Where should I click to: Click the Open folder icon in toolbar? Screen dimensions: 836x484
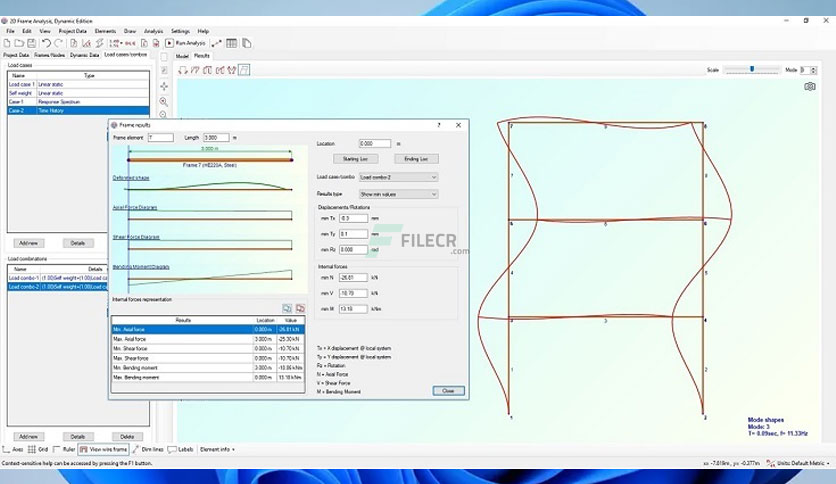19,43
